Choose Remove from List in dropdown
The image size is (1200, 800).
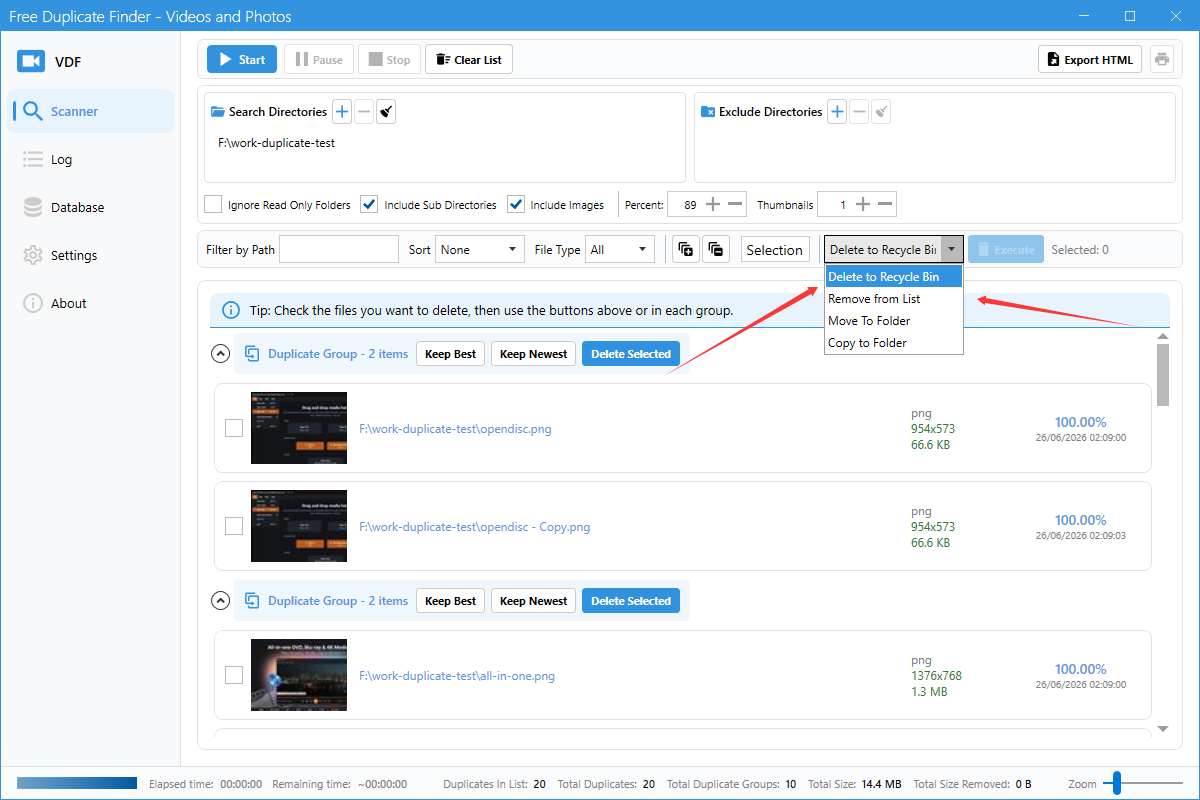click(894, 299)
